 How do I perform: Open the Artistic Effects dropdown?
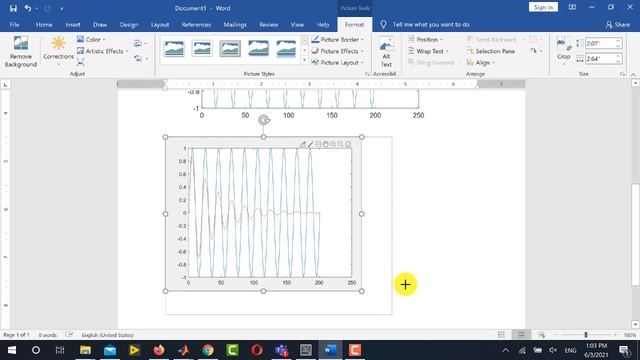point(102,51)
